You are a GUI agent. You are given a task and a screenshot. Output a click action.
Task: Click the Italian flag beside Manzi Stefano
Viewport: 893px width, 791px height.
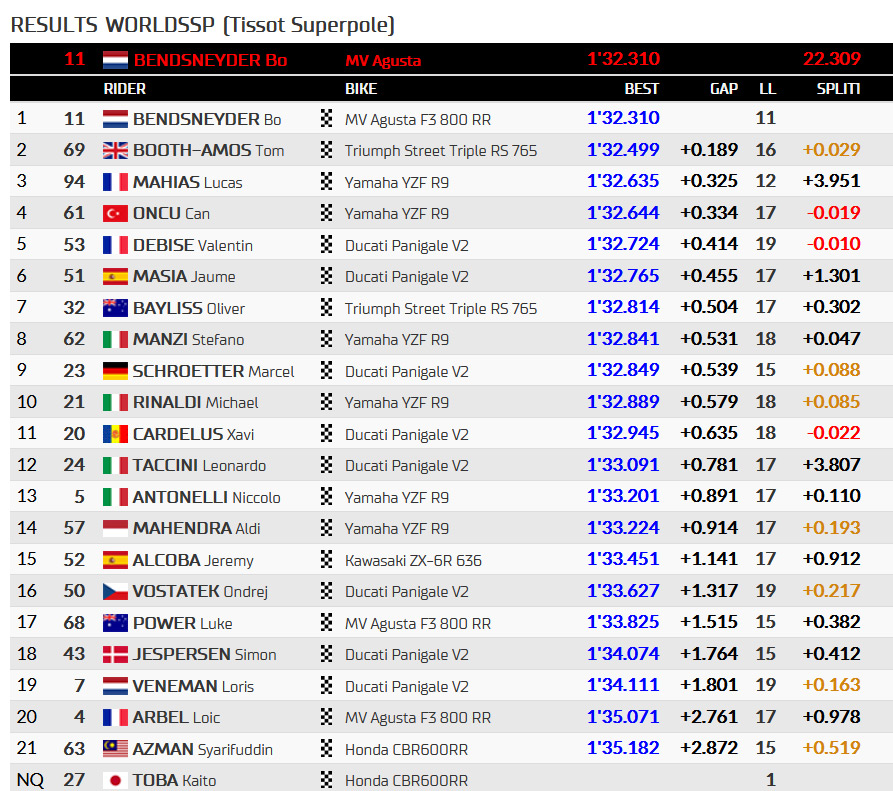115,339
